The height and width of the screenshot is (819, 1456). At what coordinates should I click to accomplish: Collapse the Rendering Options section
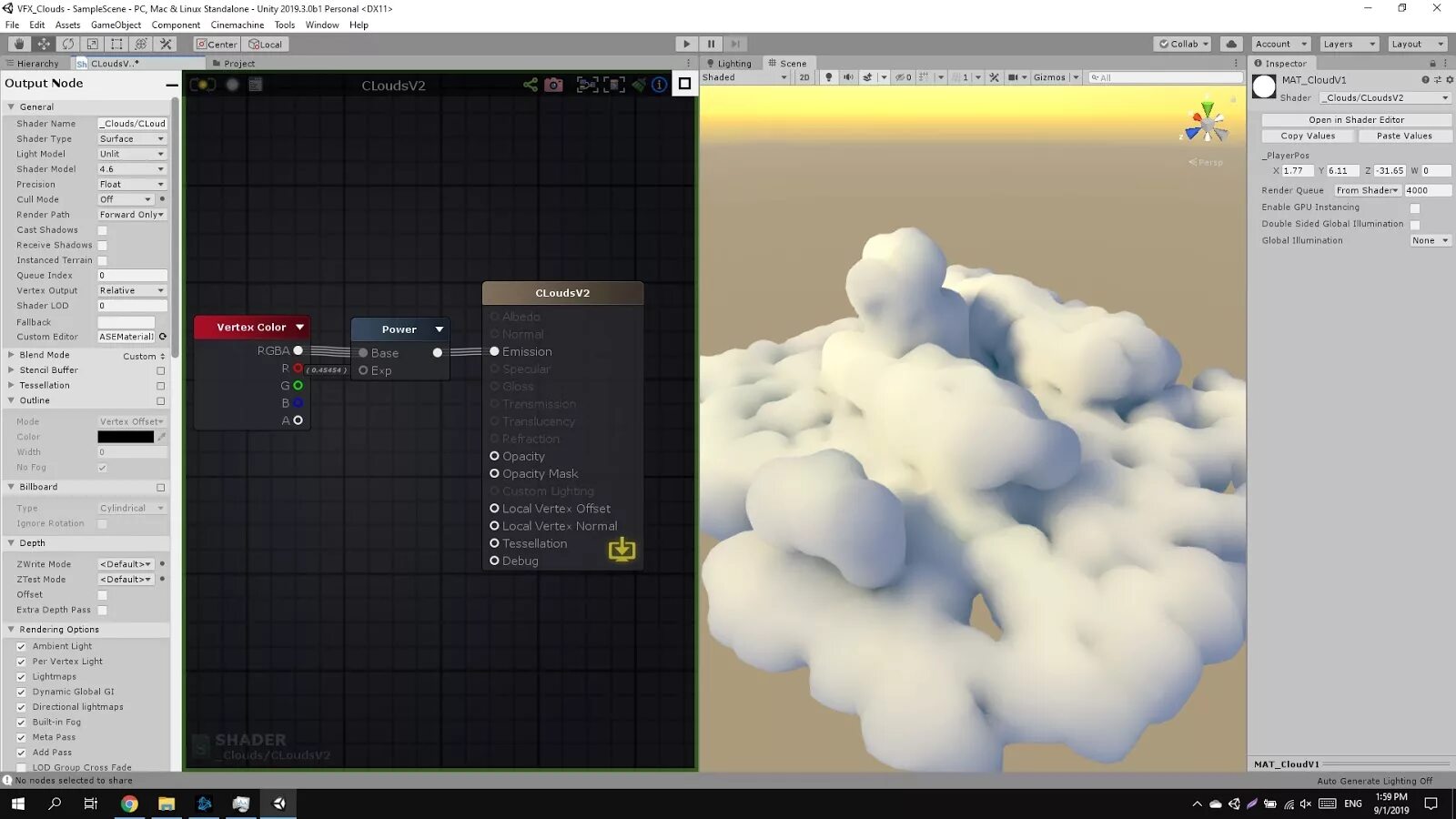(11, 630)
